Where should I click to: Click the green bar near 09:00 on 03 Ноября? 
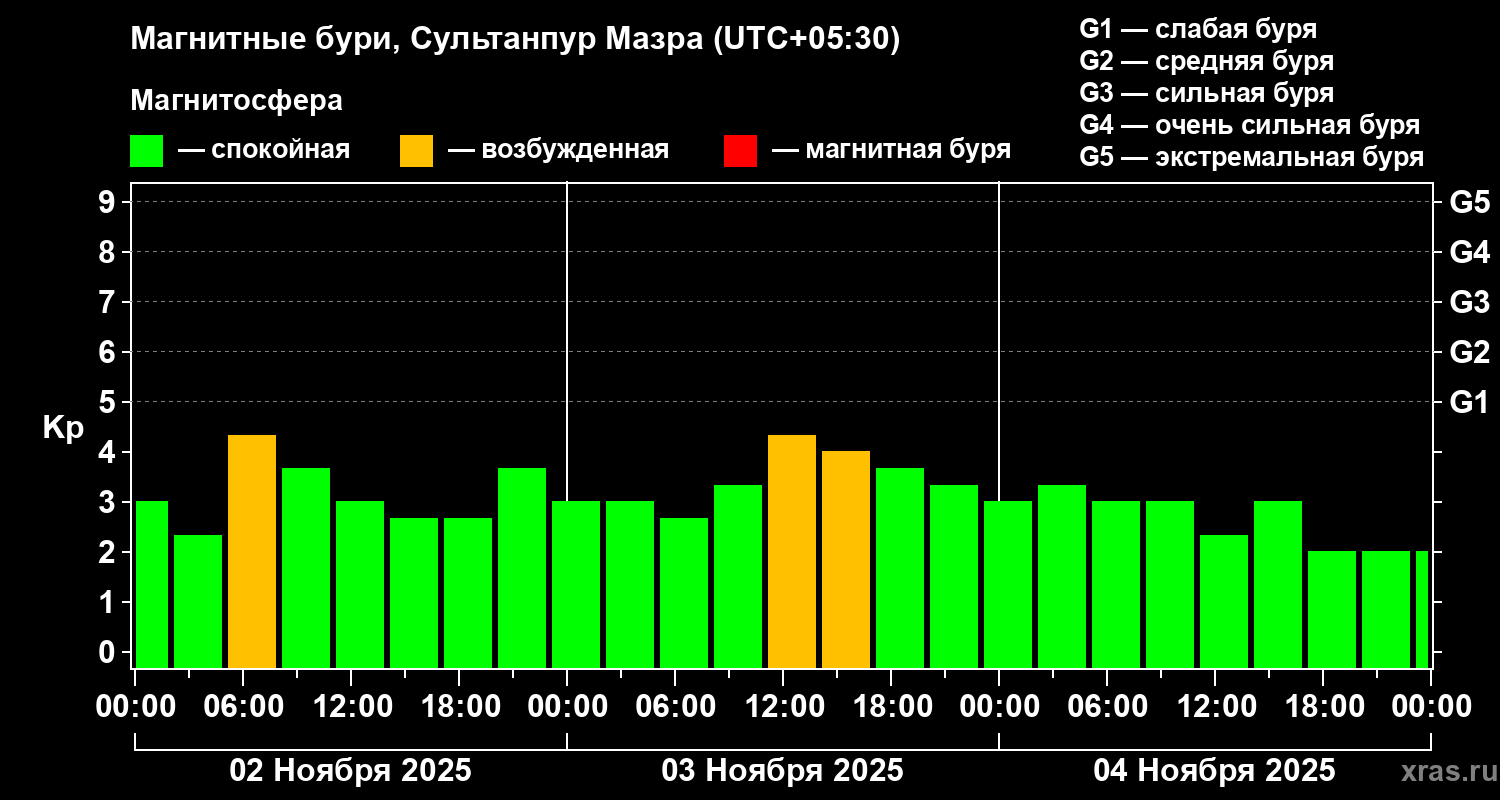[738, 576]
